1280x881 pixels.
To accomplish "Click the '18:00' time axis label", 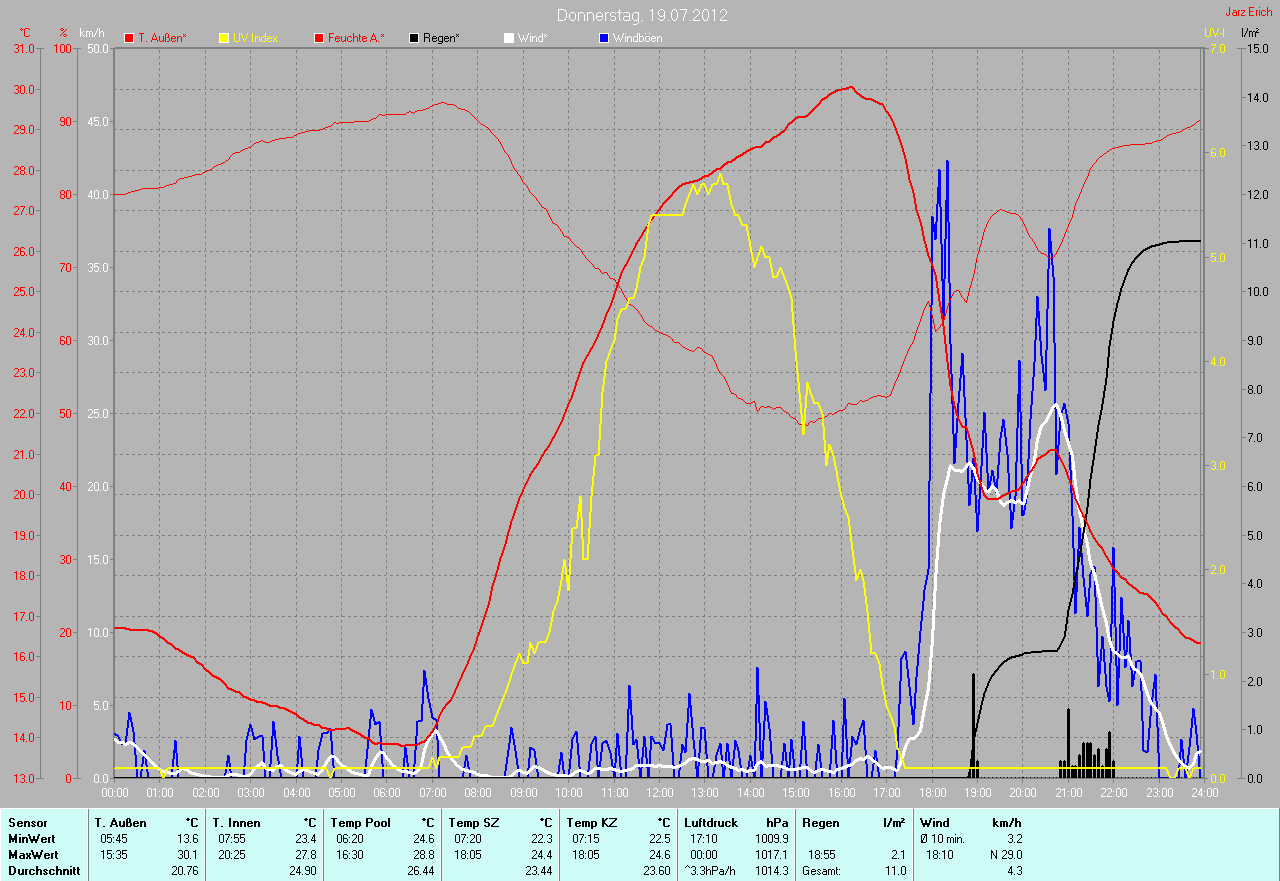I will tap(932, 793).
